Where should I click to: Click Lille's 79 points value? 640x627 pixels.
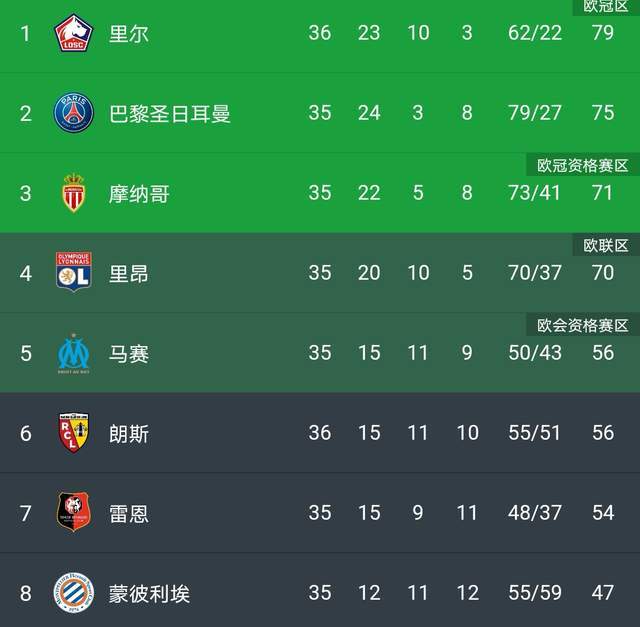coord(603,33)
